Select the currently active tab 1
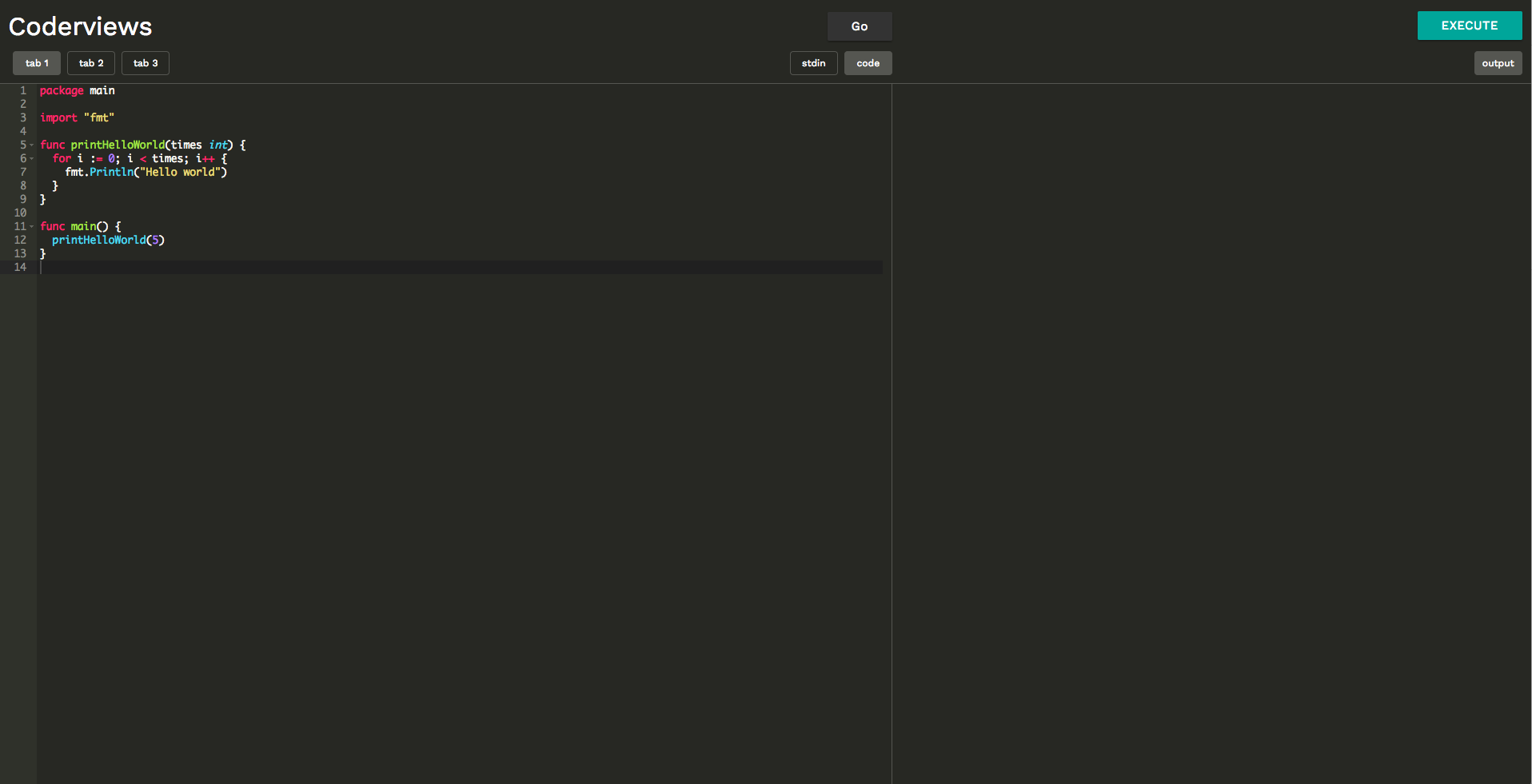This screenshot has width=1532, height=784. [35, 62]
